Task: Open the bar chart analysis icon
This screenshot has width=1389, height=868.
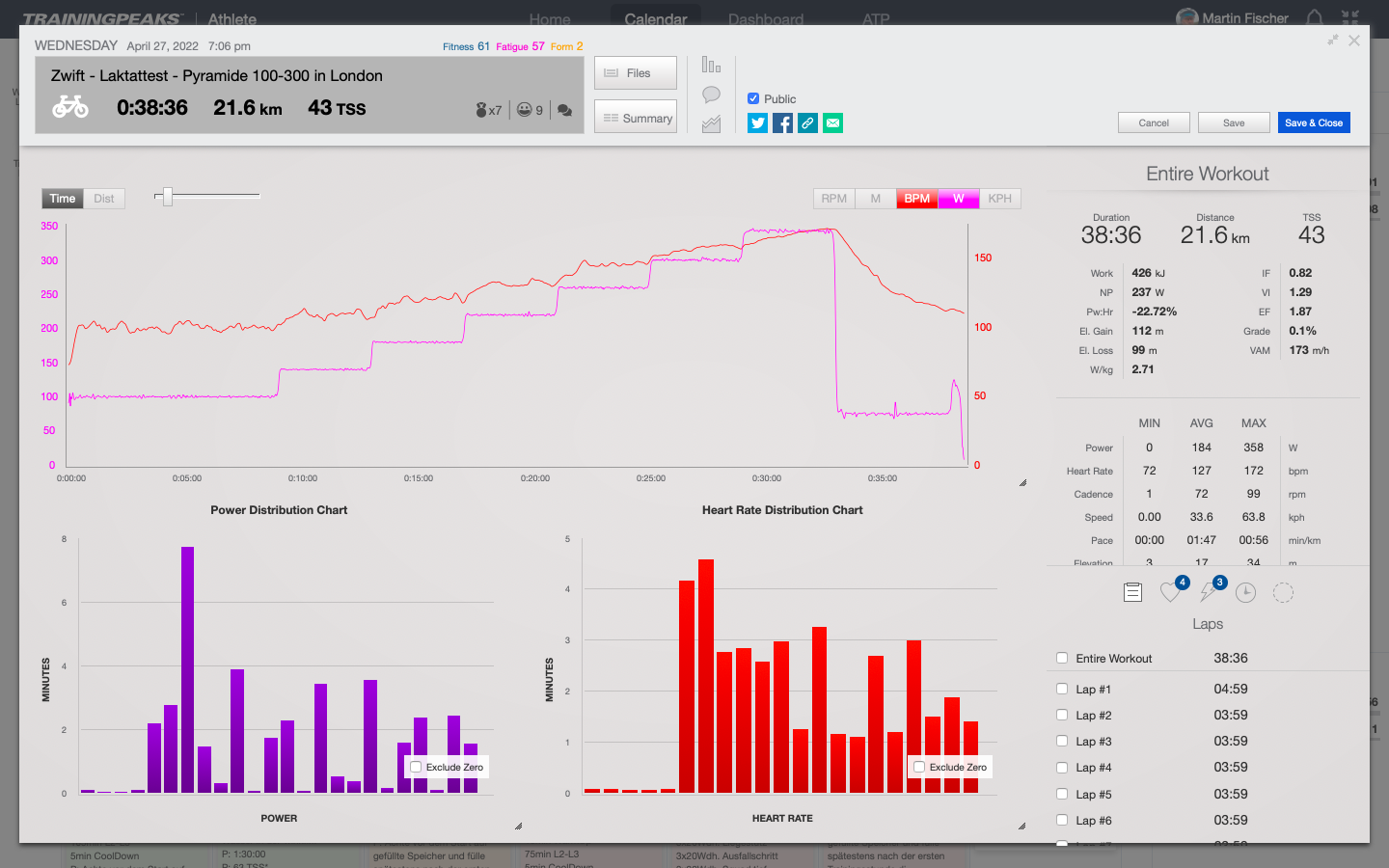Action: (x=711, y=65)
